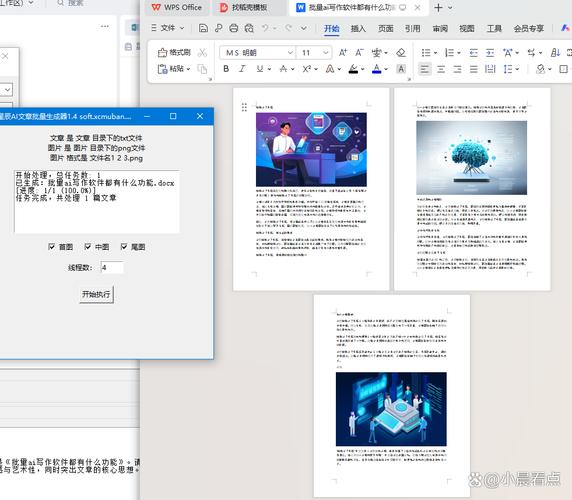Open the 审阅 ribbon tab
Image resolution: width=572 pixels, height=500 pixels.
(440, 28)
